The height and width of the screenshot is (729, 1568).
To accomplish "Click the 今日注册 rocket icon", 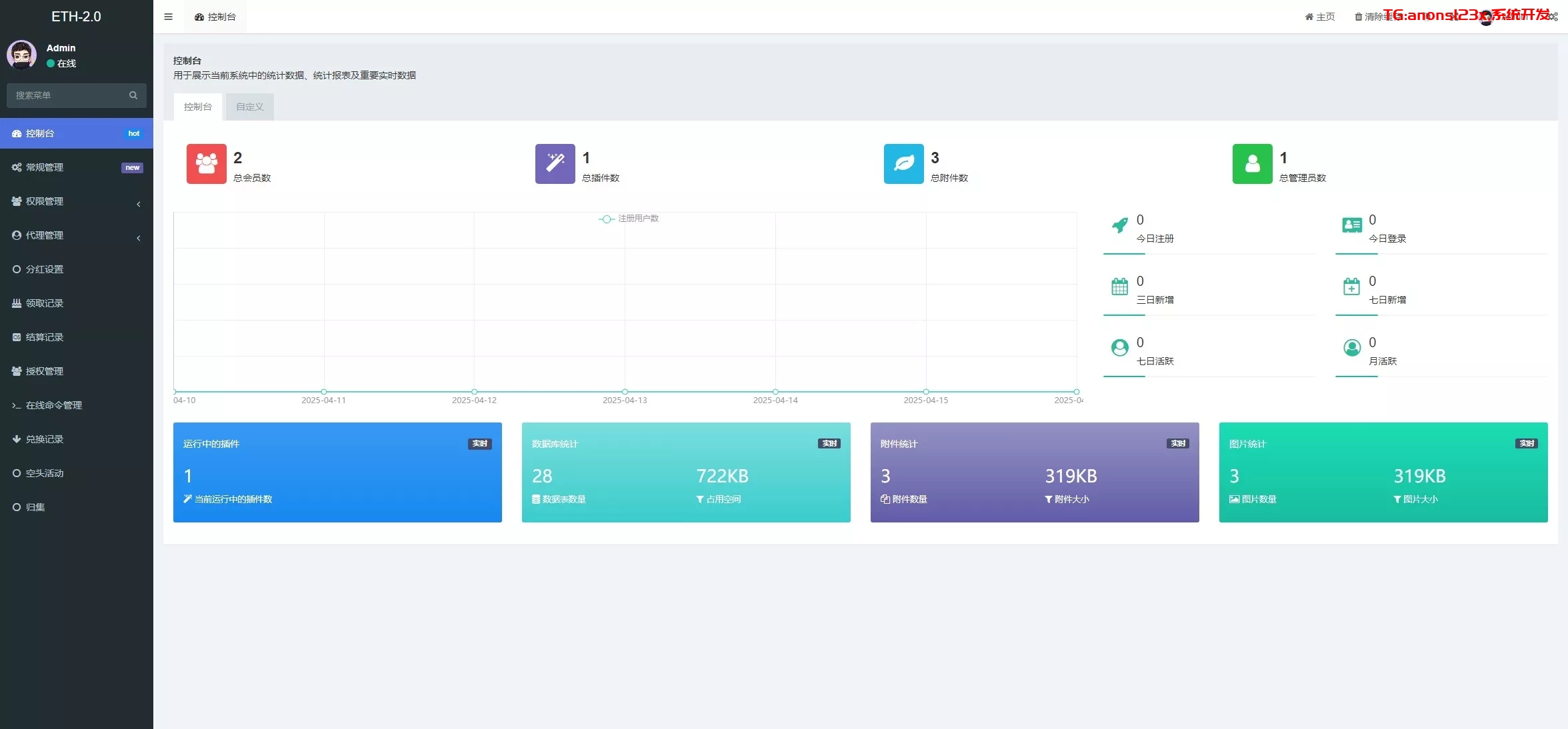I will (1120, 226).
